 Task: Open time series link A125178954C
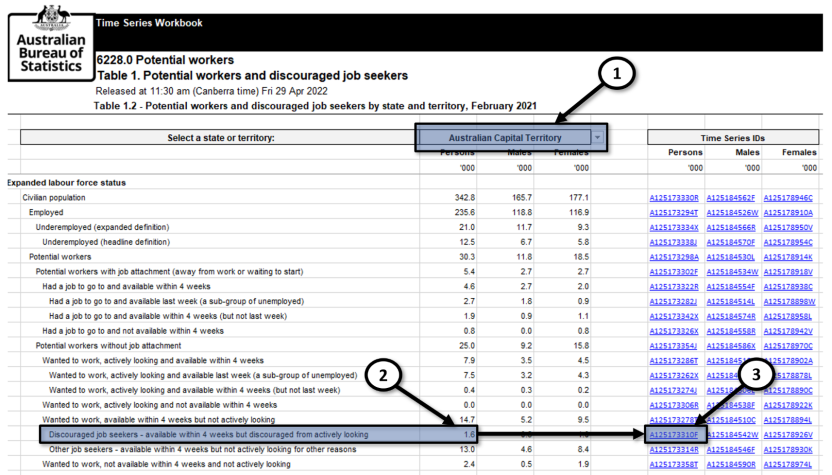click(788, 243)
